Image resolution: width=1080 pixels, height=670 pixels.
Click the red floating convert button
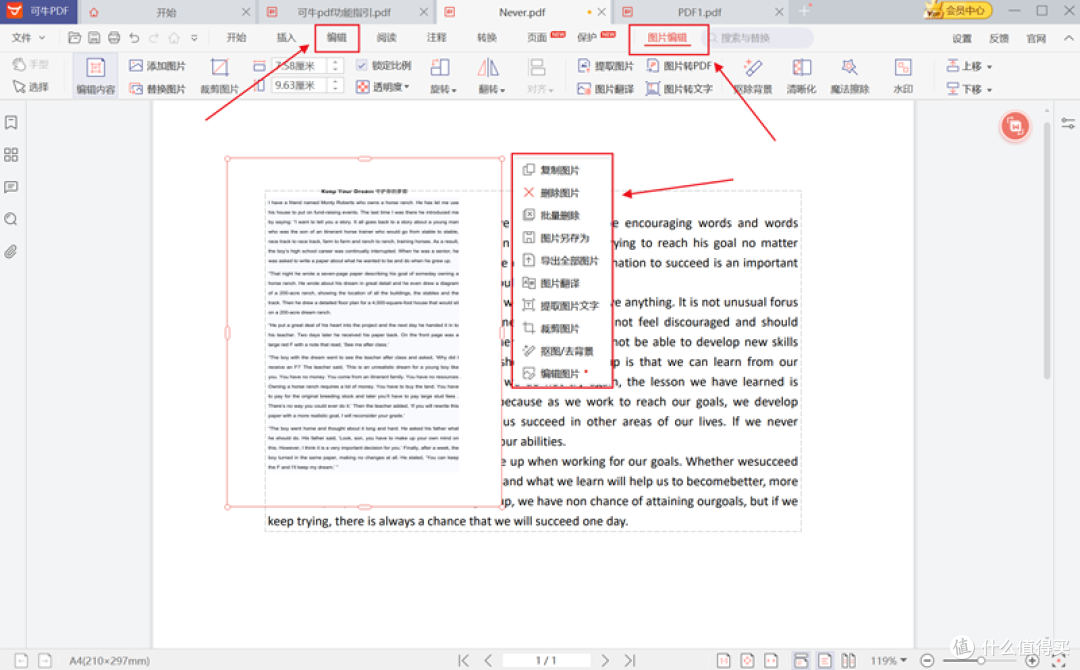click(1015, 126)
